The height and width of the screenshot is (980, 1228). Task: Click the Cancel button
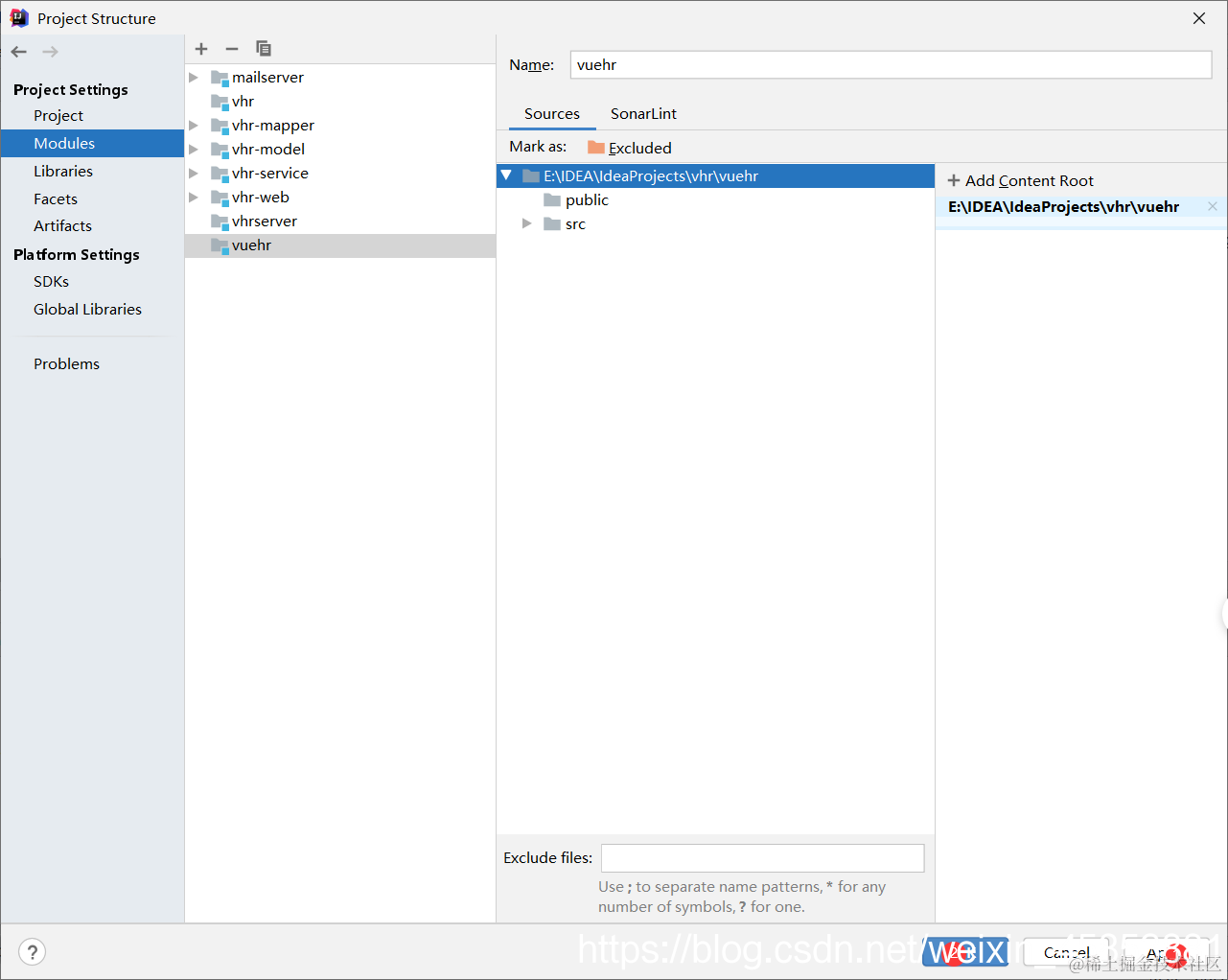1067,952
